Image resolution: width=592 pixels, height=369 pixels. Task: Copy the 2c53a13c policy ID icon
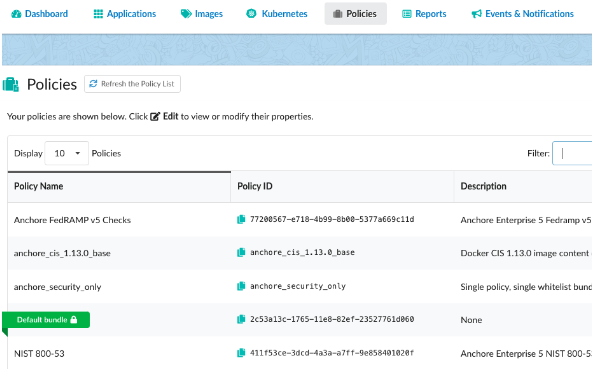coord(241,320)
